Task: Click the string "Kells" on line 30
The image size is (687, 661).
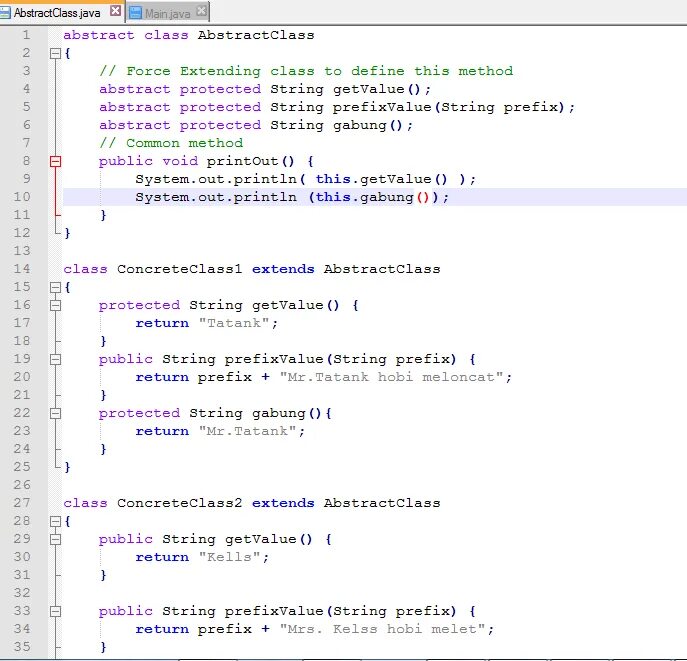Action: 229,557
